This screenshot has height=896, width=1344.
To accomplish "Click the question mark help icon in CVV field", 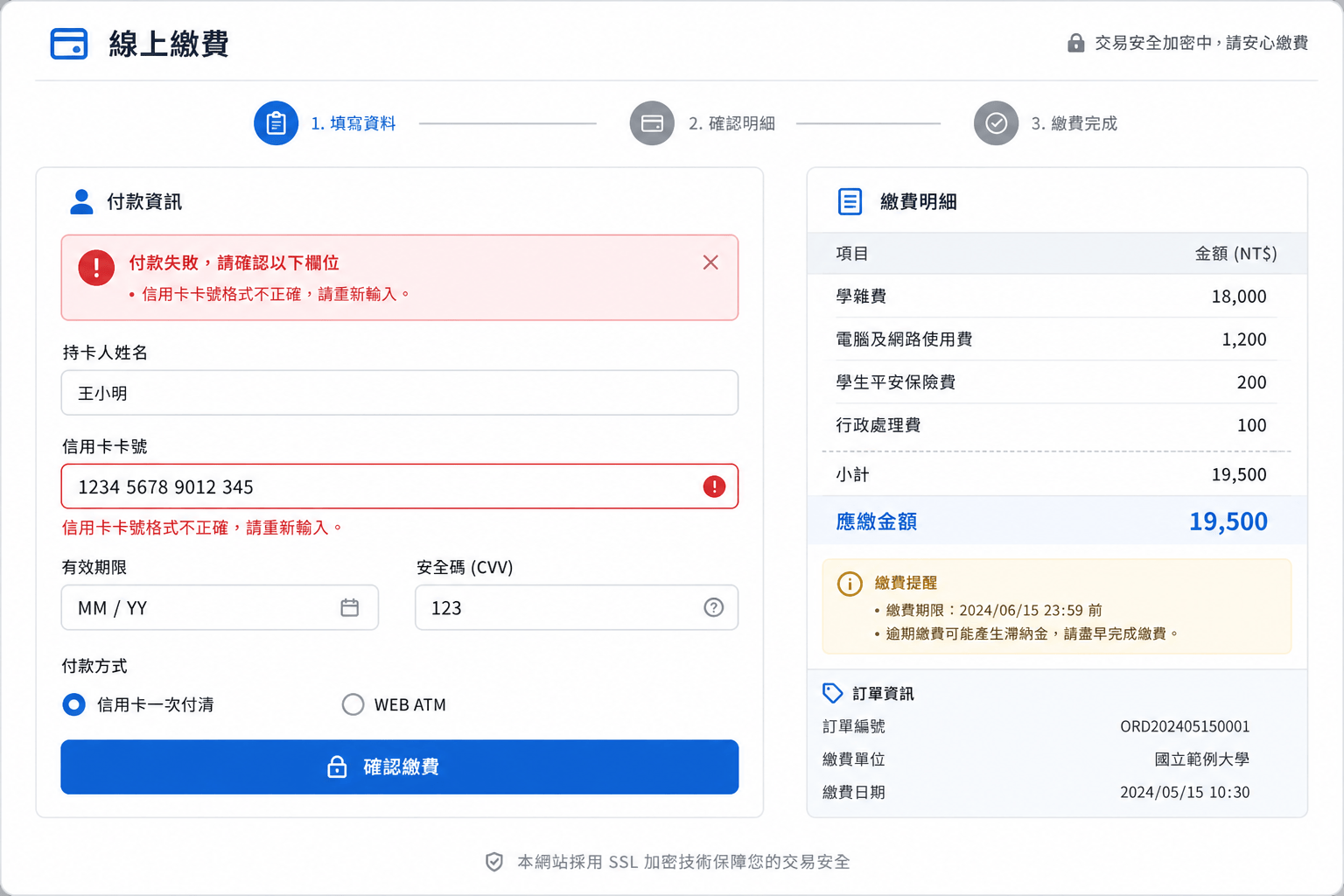I will point(714,607).
